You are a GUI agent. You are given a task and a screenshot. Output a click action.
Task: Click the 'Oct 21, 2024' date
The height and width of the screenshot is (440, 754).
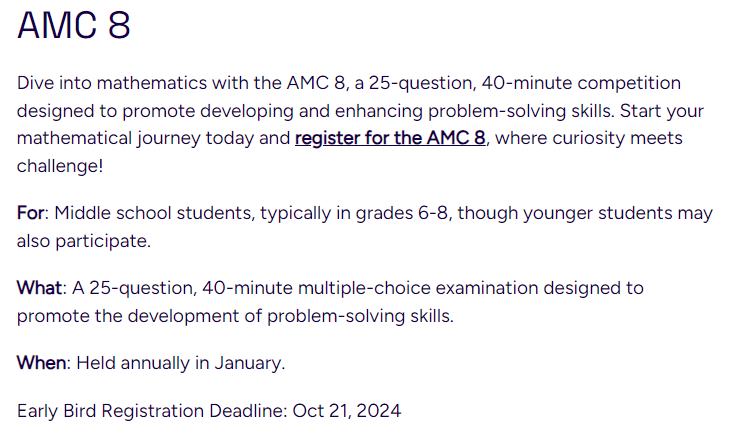pyautogui.click(x=347, y=411)
